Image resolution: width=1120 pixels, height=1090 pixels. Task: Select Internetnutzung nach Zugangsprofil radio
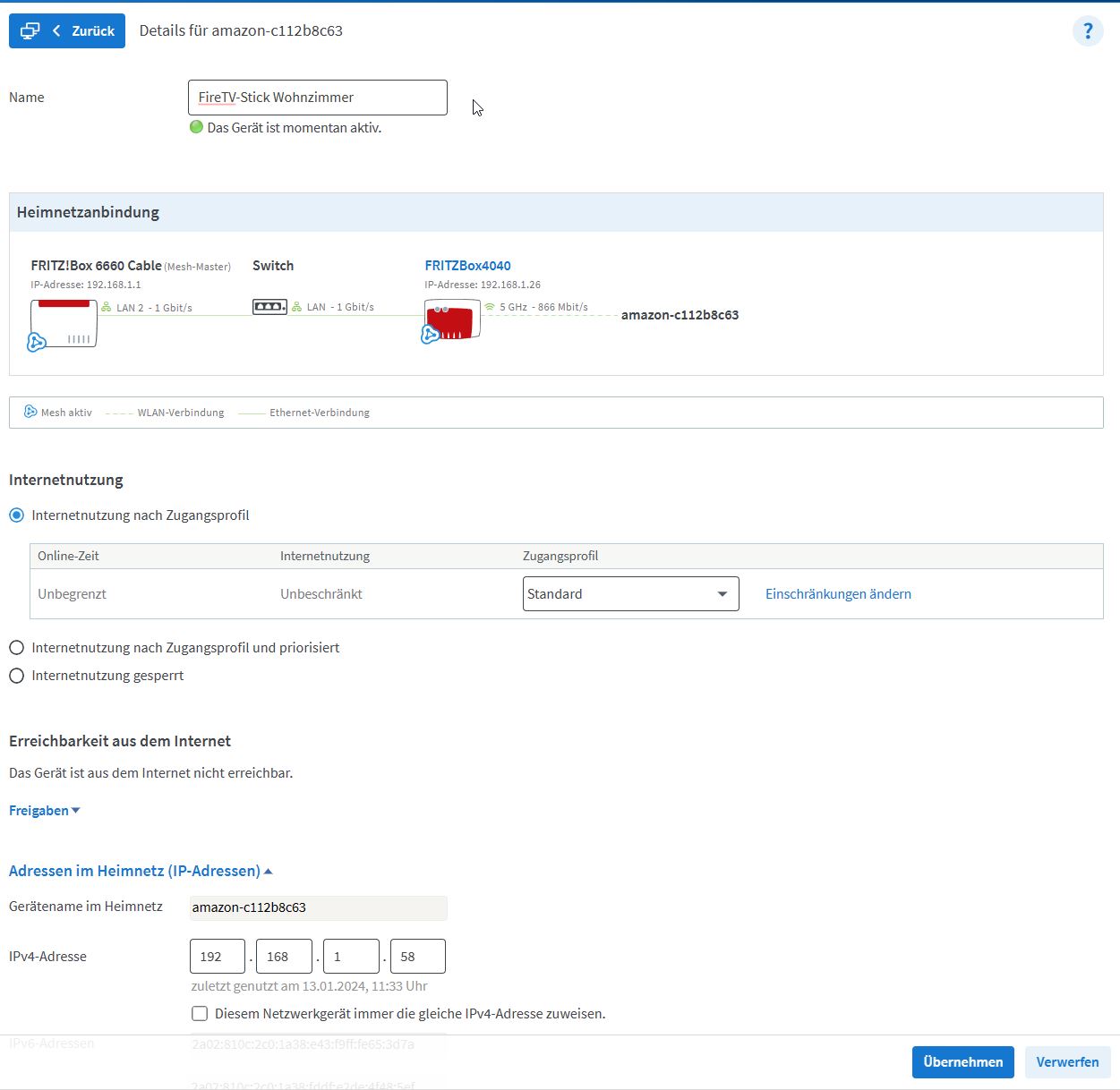(16, 515)
